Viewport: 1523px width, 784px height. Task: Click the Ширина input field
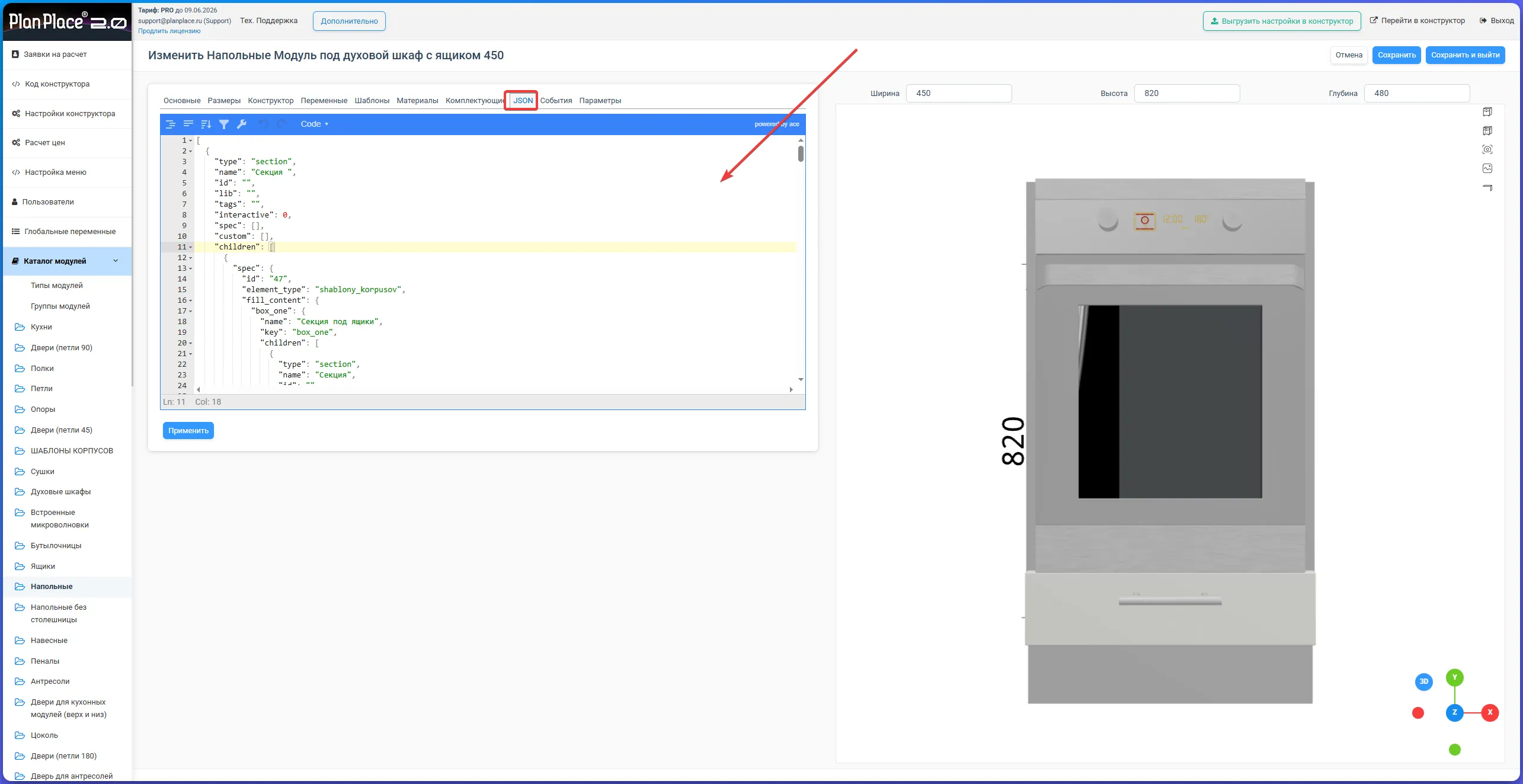pyautogui.click(x=958, y=93)
